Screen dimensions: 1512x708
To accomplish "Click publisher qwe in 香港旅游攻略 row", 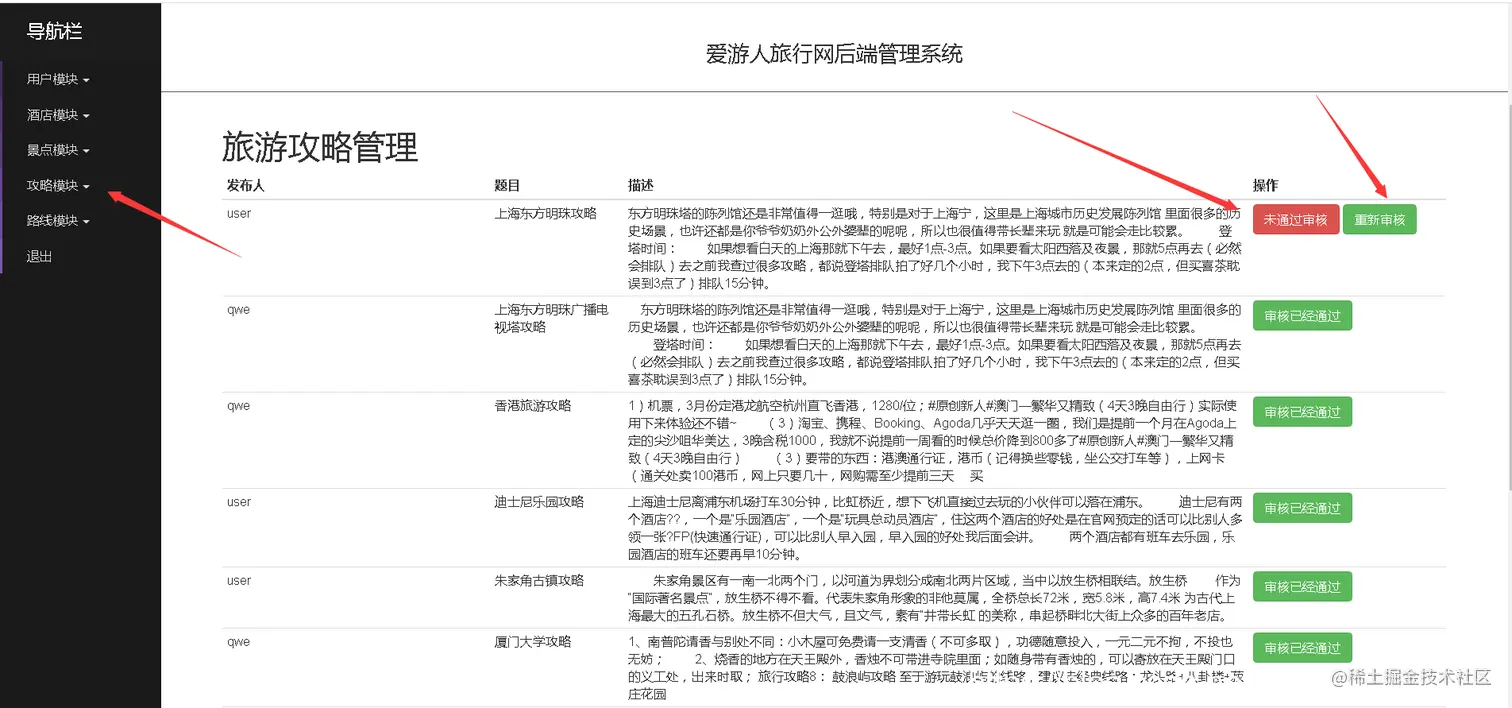I will 238,406.
